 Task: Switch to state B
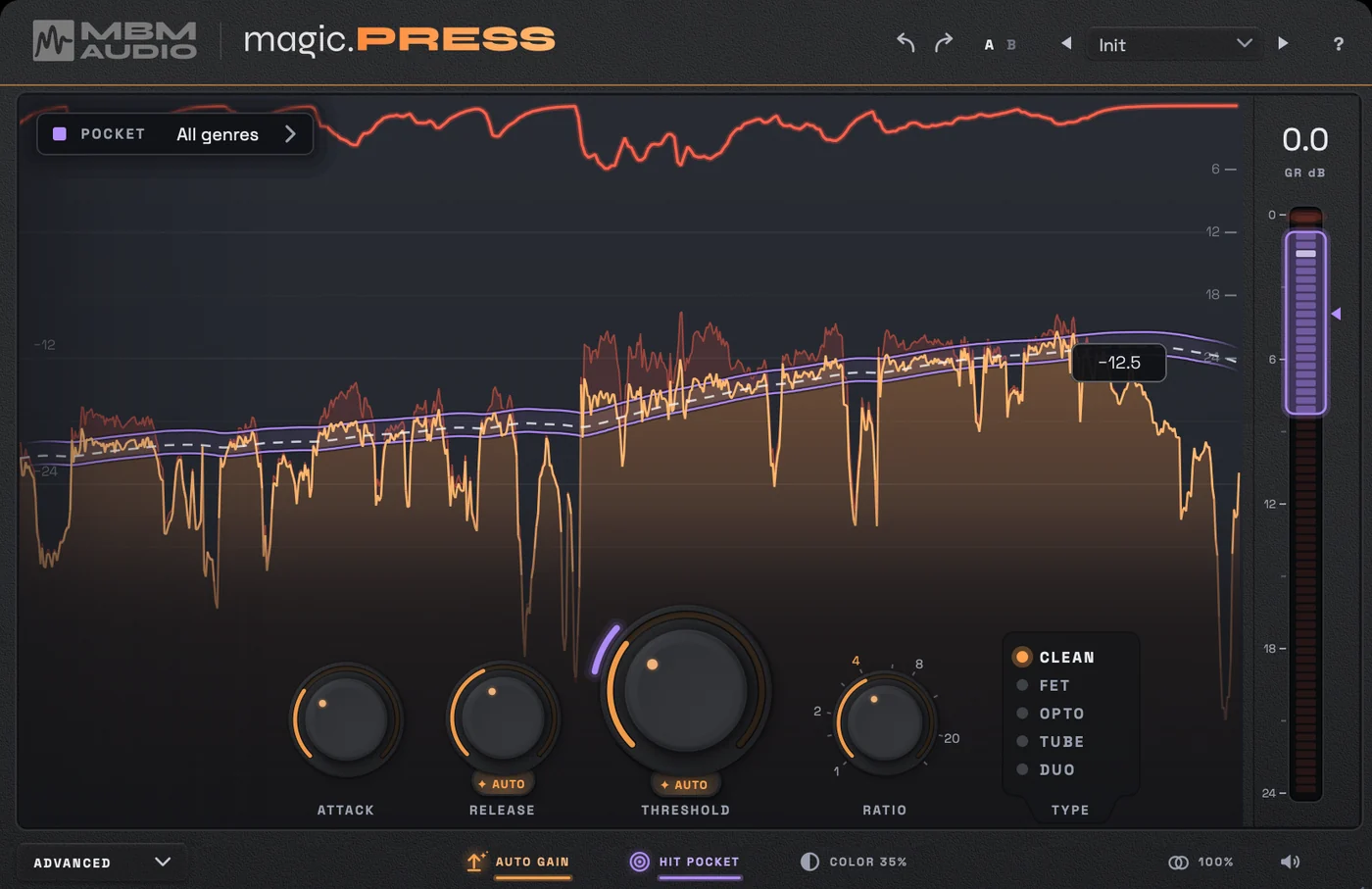(1011, 44)
